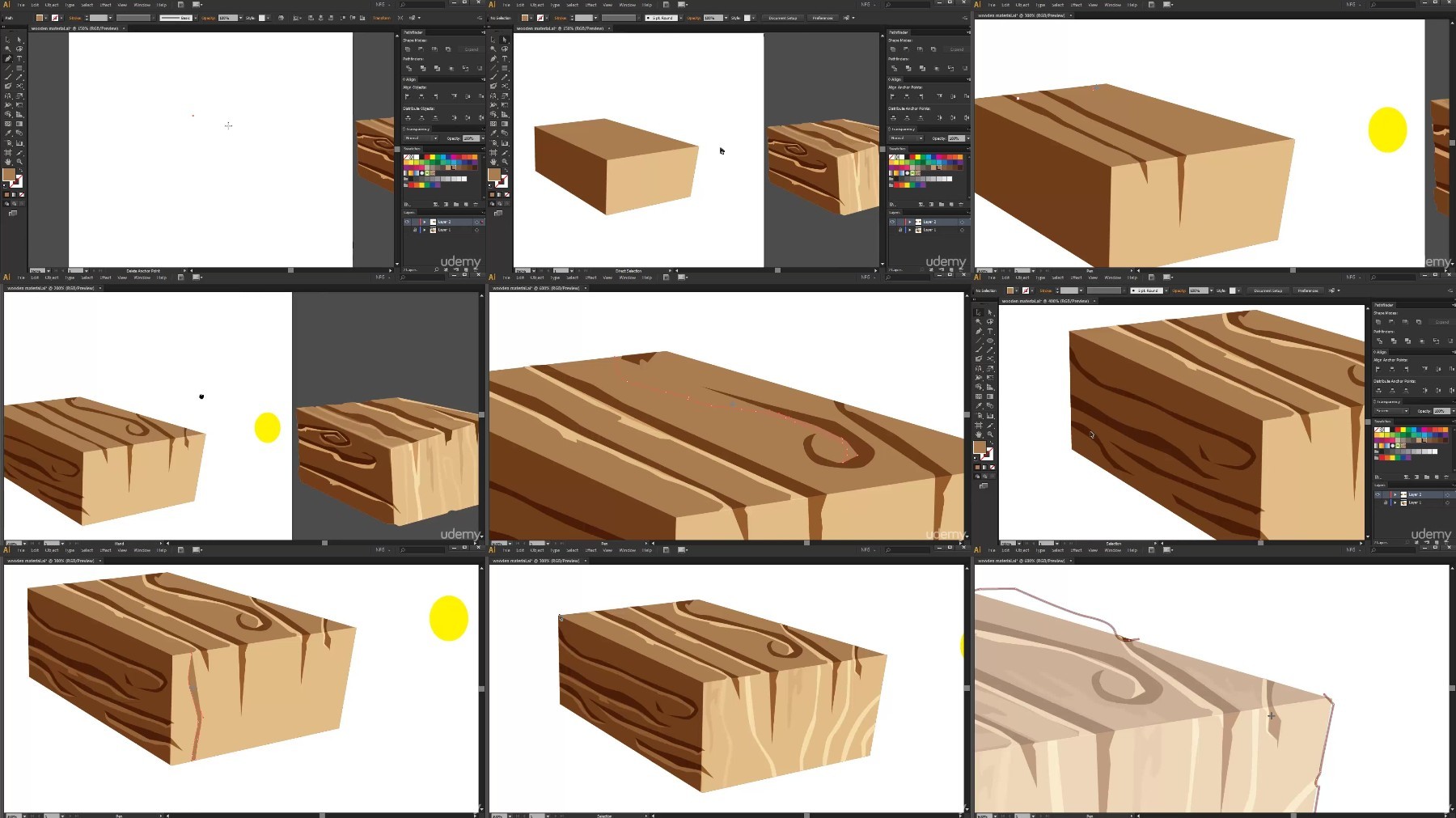Click Document Setup button in middle-right frame
Screen dimensions: 1456x818
point(1268,290)
